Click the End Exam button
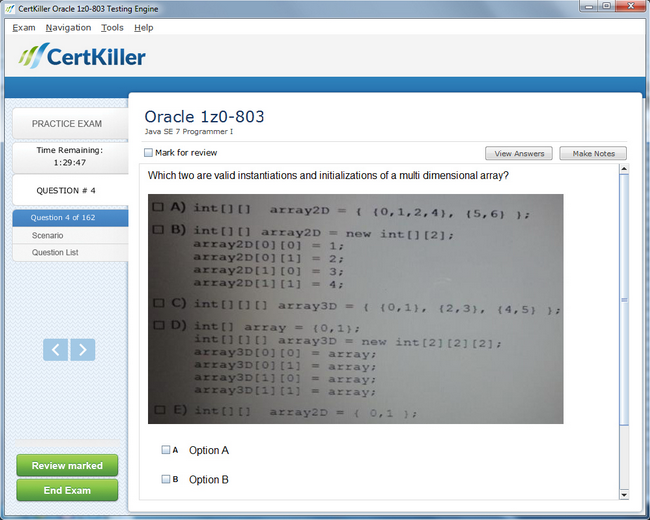The width and height of the screenshot is (650, 520). 67,490
